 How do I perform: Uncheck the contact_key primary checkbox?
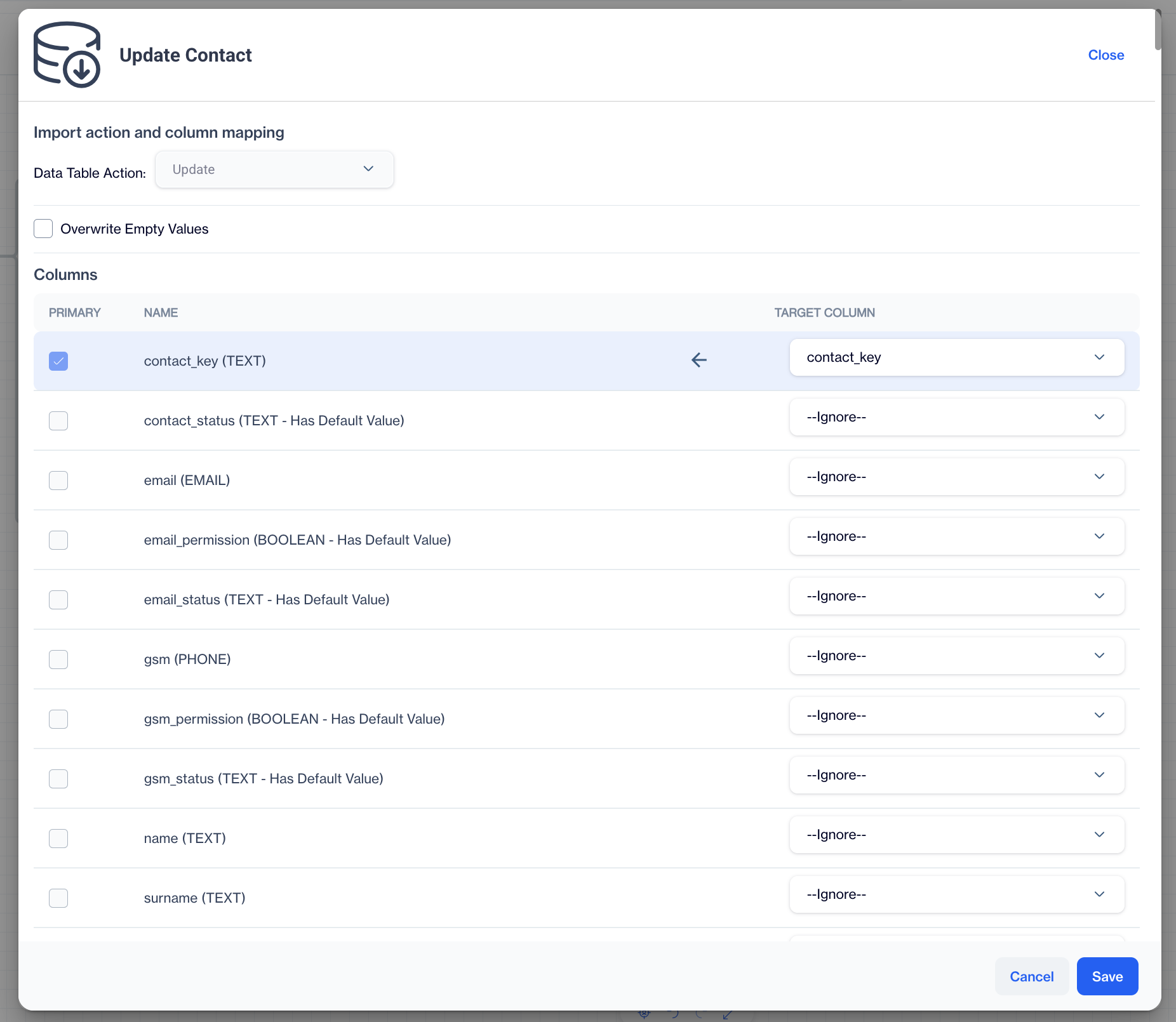pyautogui.click(x=58, y=361)
